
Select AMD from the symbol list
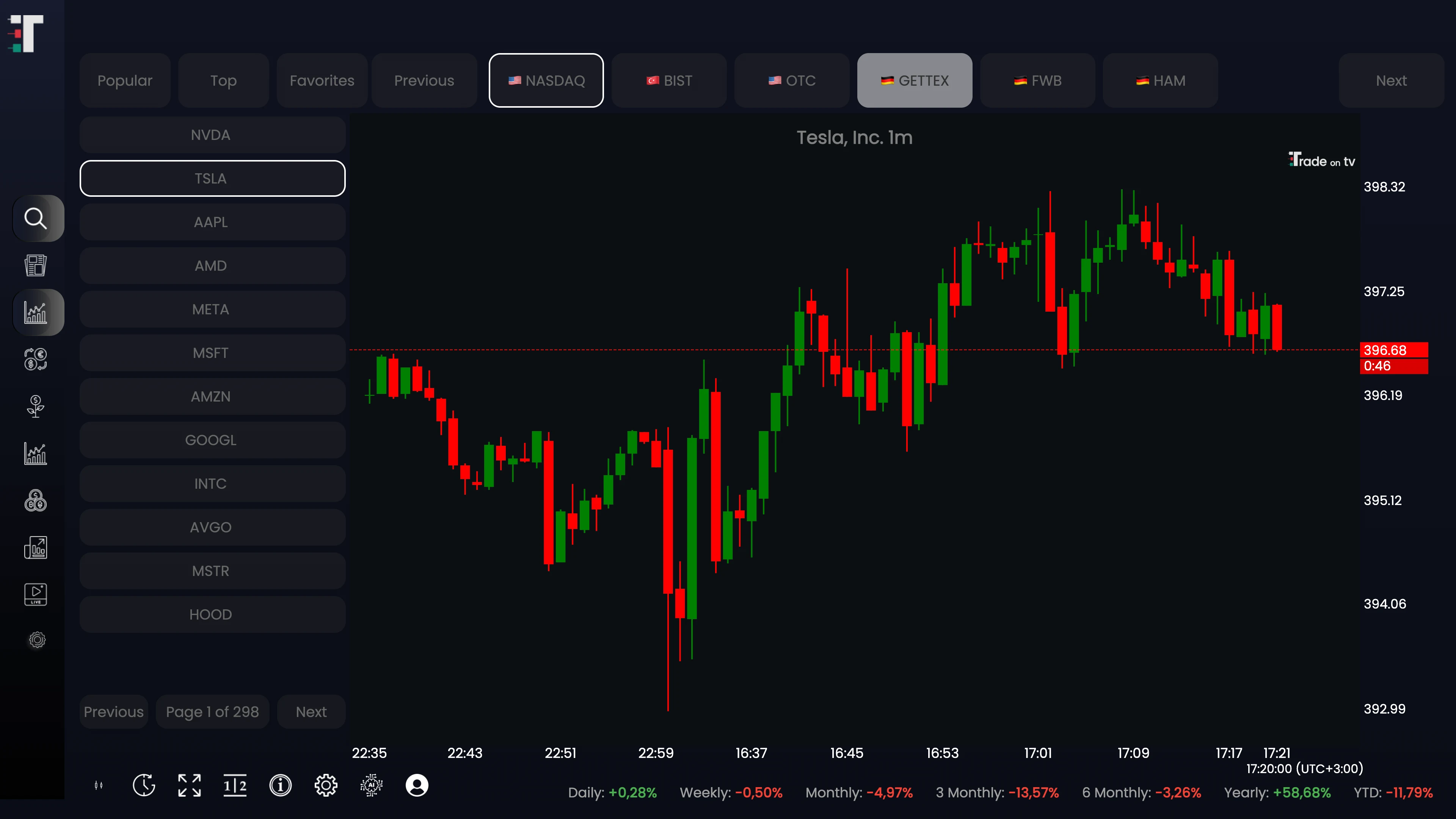pos(212,266)
